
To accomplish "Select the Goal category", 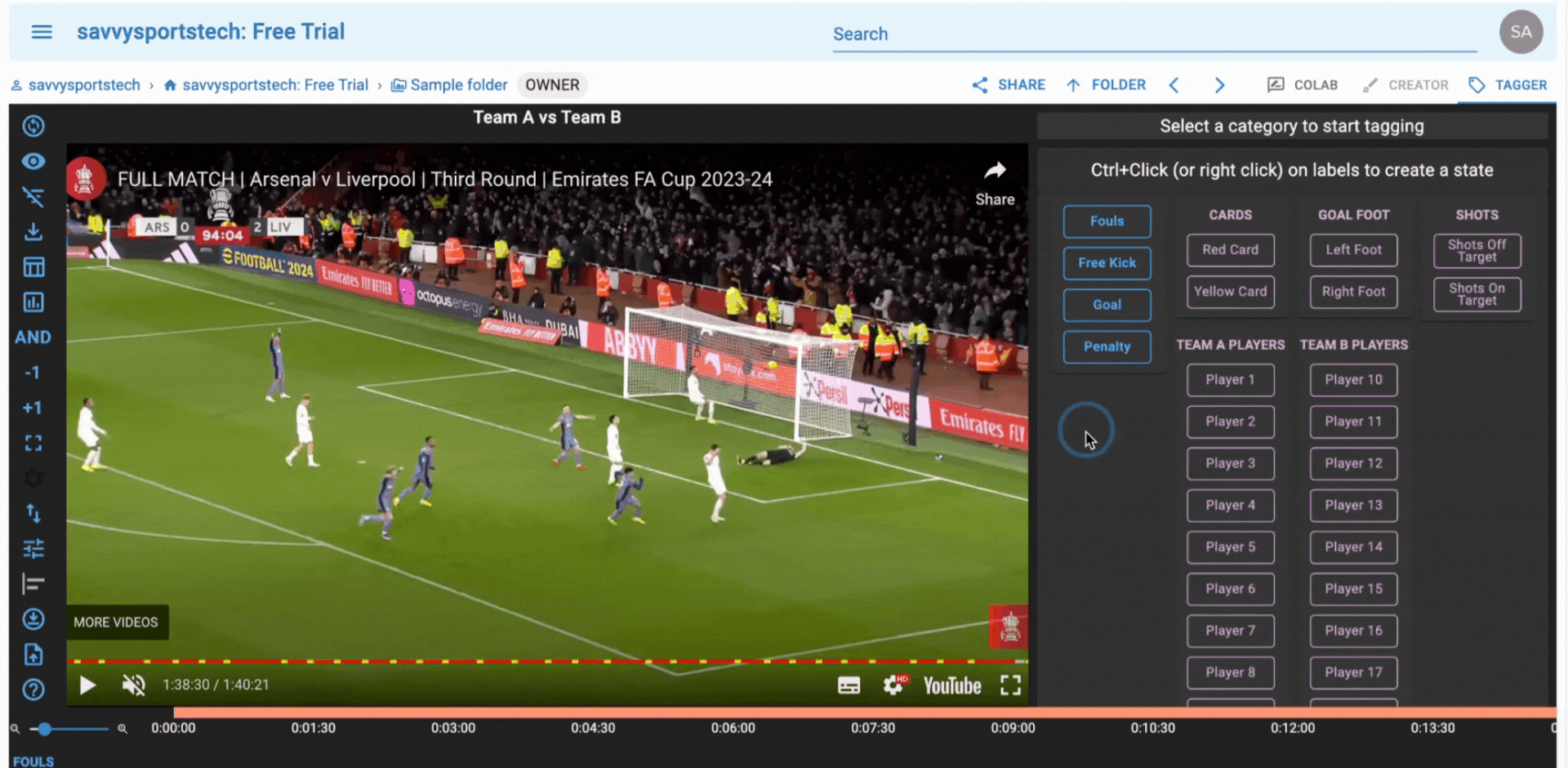I will click(1107, 305).
